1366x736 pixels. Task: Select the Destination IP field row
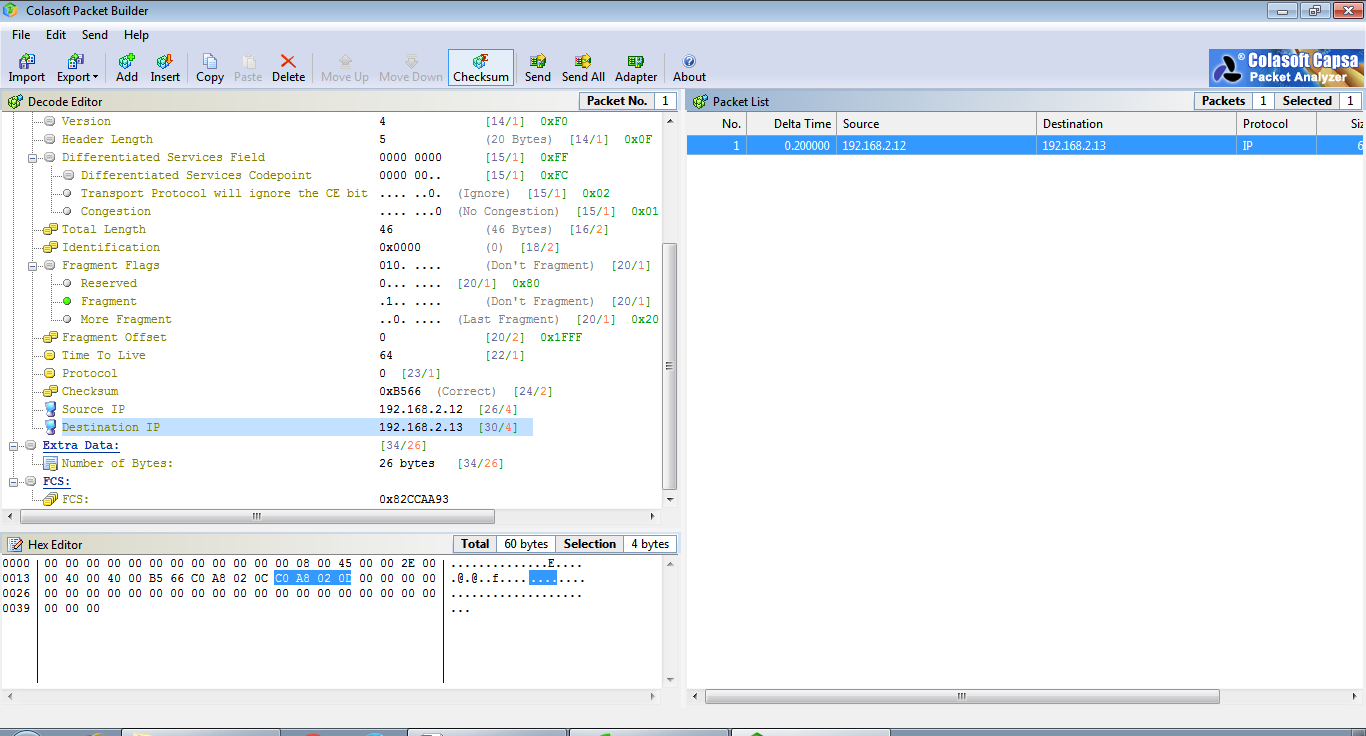(x=110, y=427)
